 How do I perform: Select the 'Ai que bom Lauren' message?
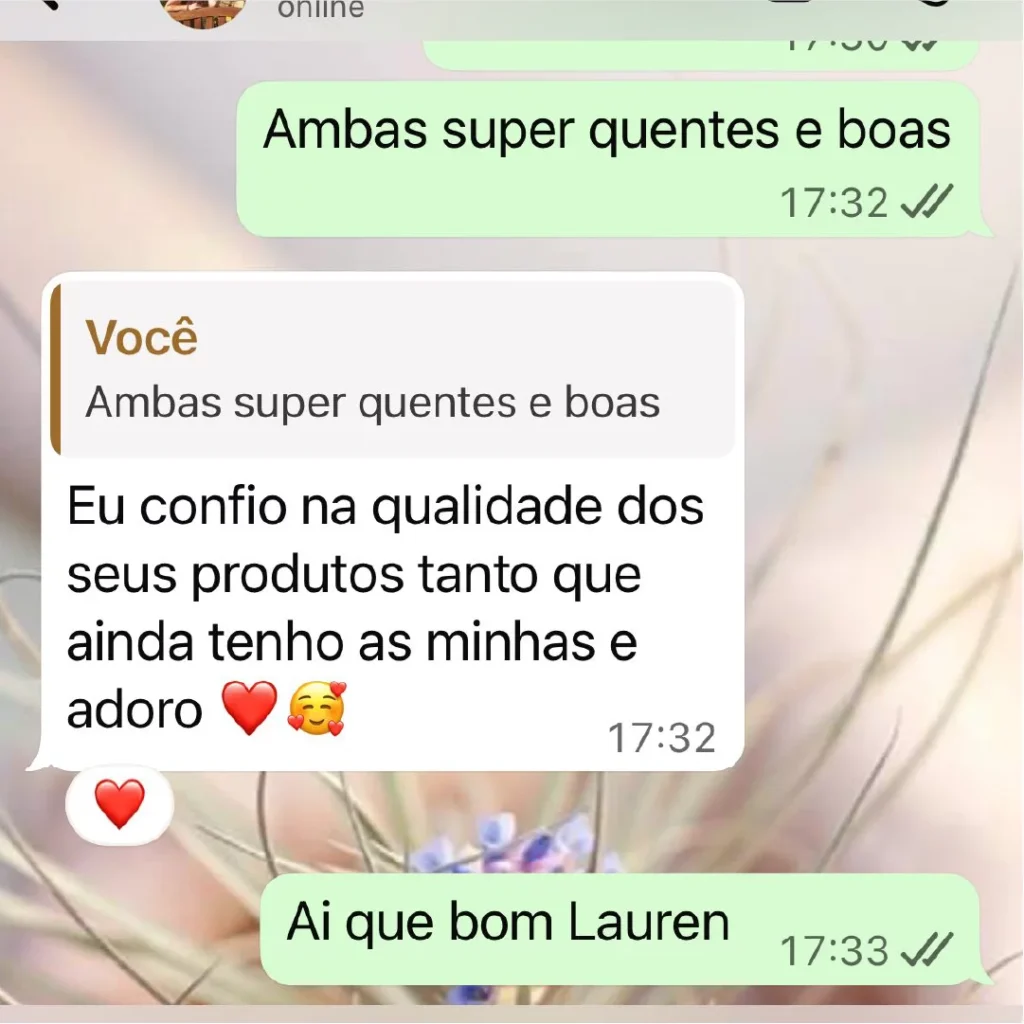pos(620,929)
